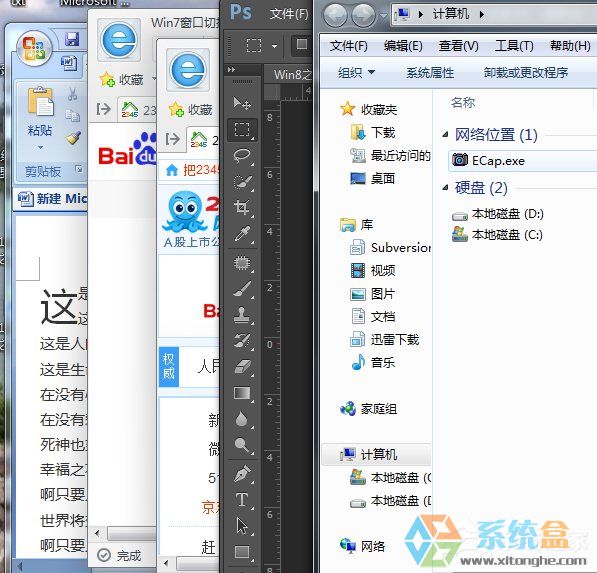
Task: Open 本地磁盘 (C:) in the file list
Action: coord(497,235)
